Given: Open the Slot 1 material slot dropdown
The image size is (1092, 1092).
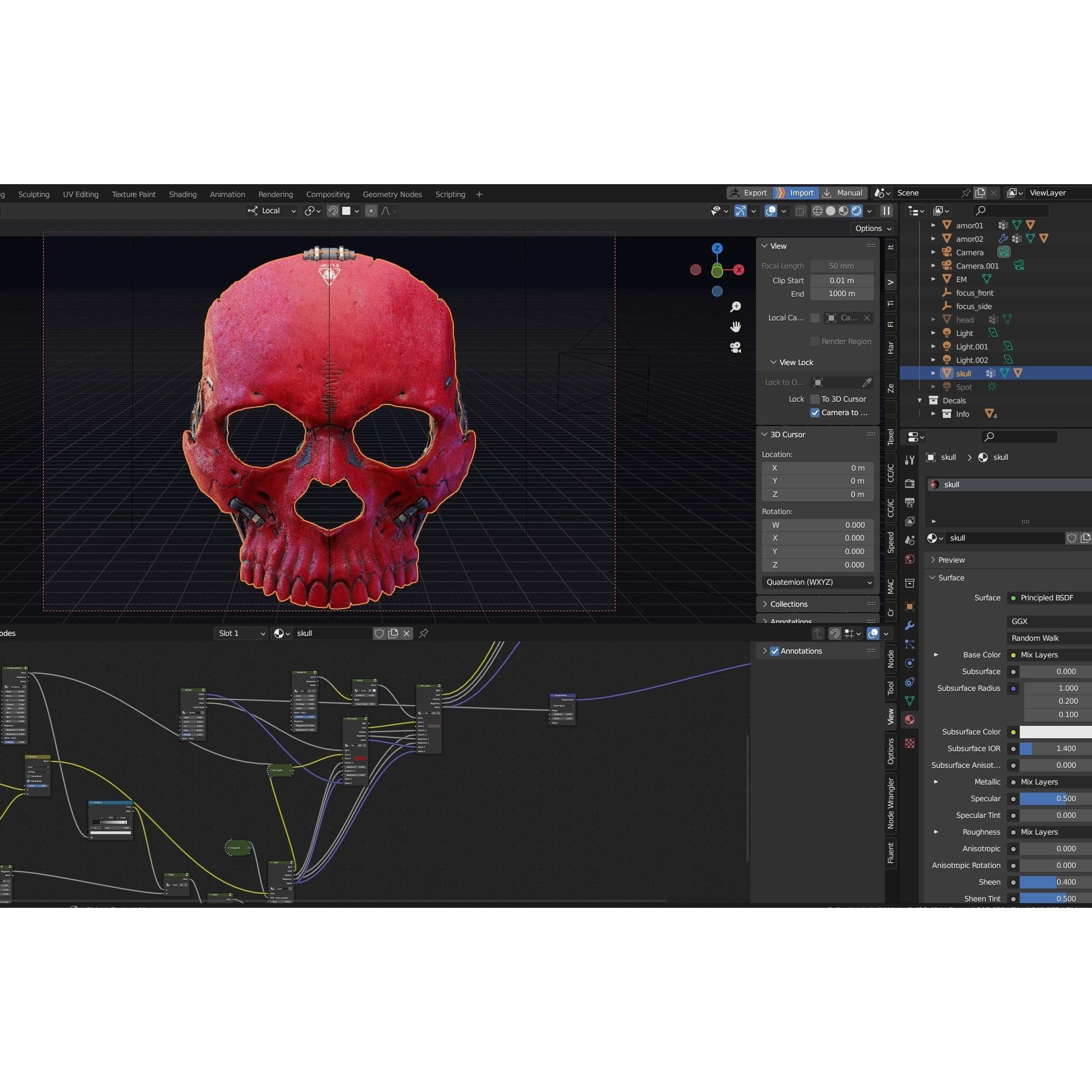Looking at the screenshot, I should tap(240, 633).
